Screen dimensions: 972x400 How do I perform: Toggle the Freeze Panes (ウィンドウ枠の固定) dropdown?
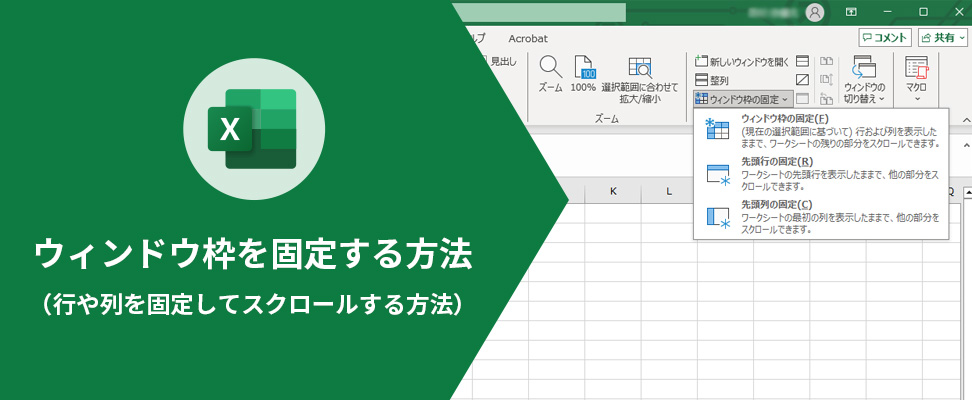click(x=743, y=99)
